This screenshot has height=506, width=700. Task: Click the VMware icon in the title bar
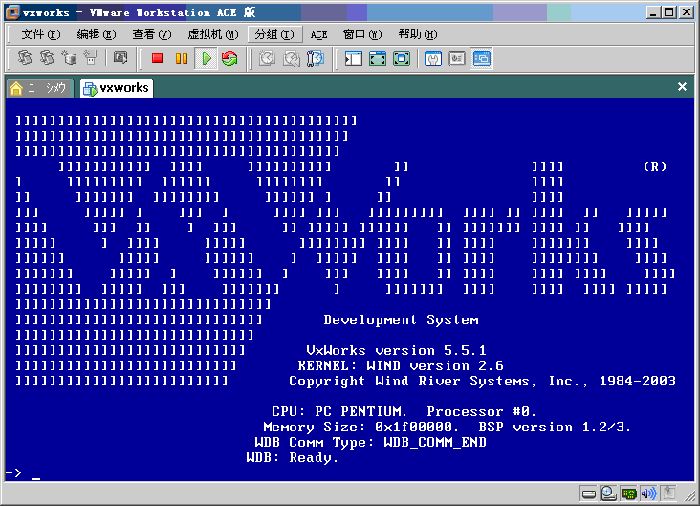tap(12, 12)
